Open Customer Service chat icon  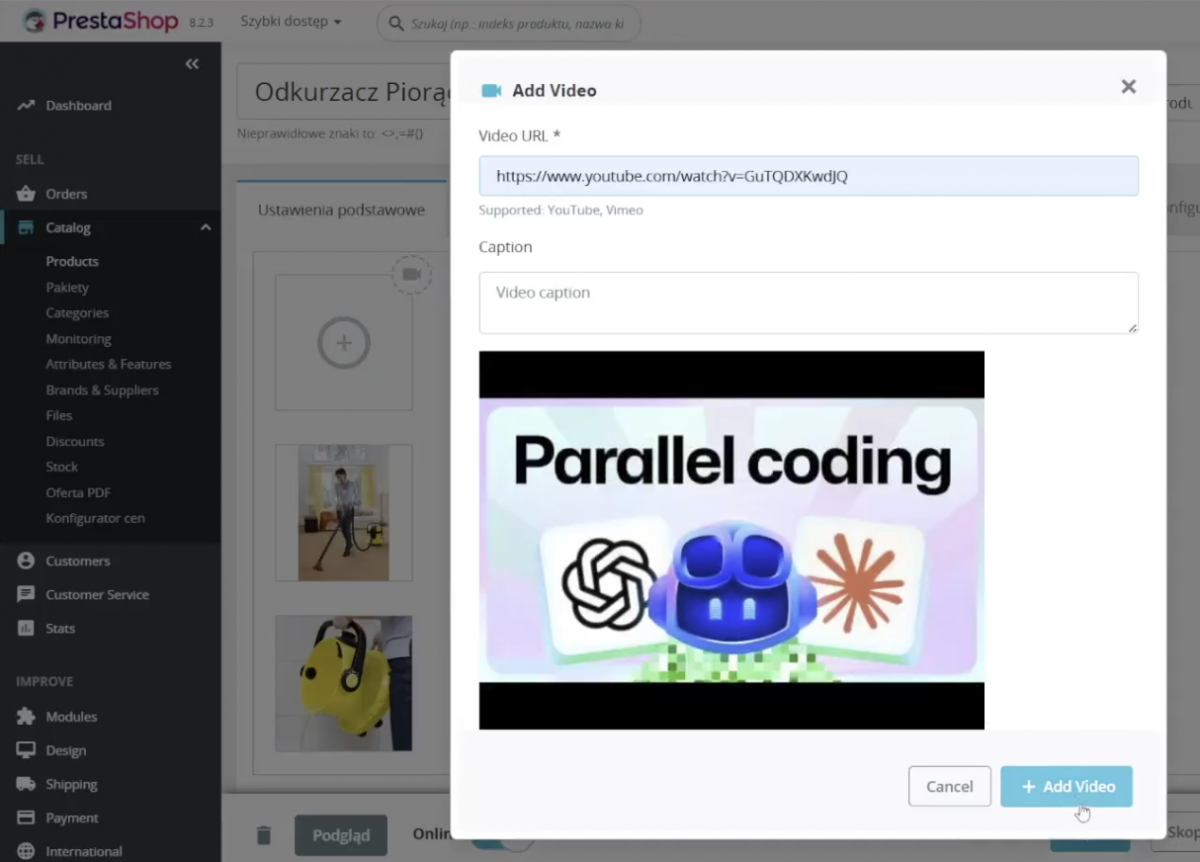pyautogui.click(x=26, y=594)
